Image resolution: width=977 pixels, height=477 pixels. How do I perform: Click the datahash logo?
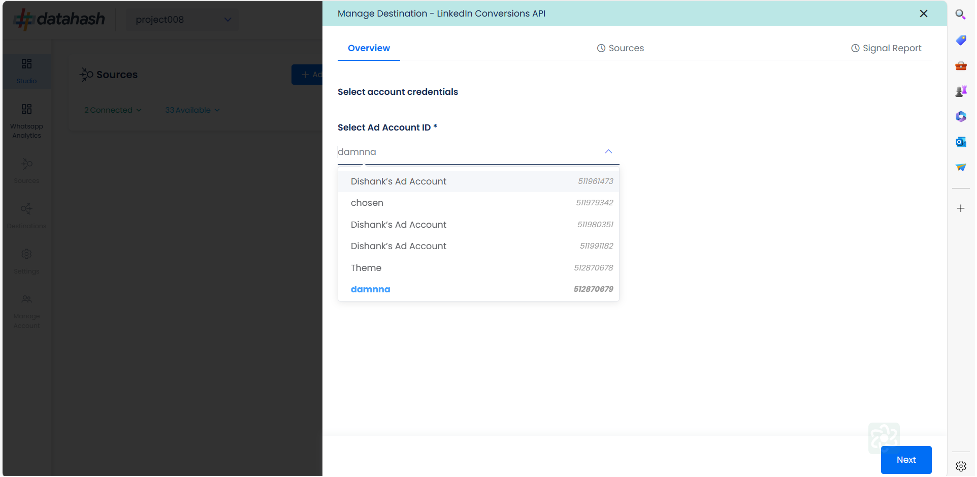click(59, 19)
